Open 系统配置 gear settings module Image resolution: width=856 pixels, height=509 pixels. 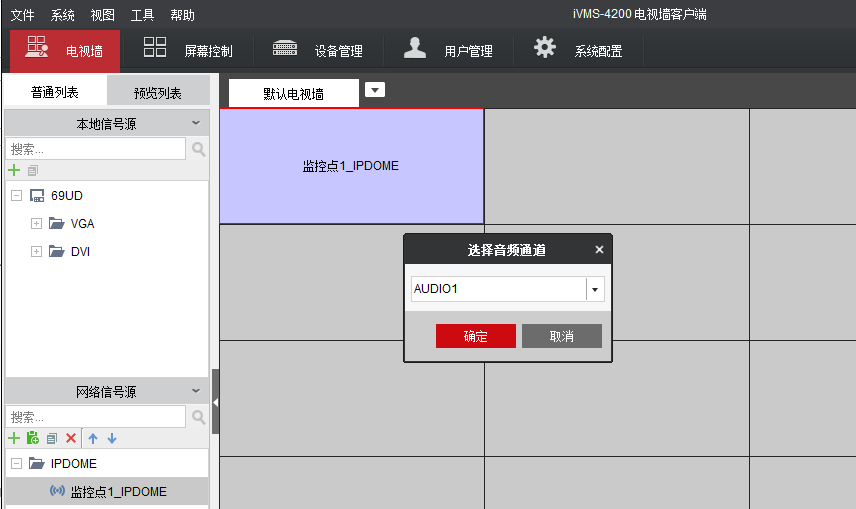pyautogui.click(x=578, y=50)
